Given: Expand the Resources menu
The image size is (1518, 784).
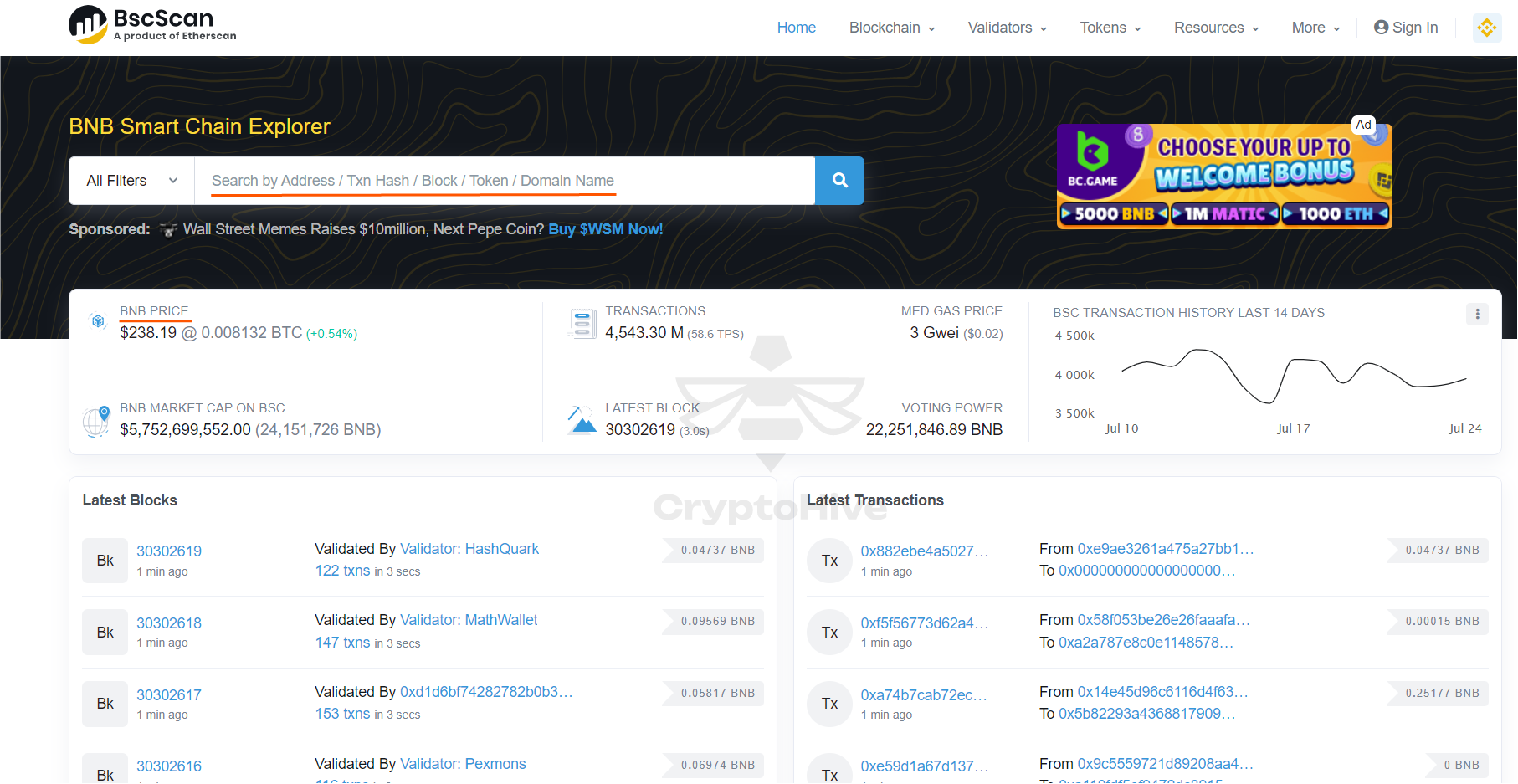Looking at the screenshot, I should (x=1216, y=28).
